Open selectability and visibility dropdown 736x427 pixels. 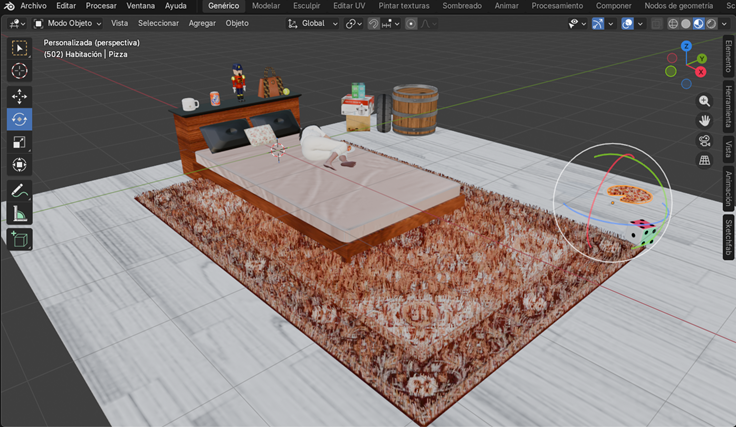(x=577, y=23)
